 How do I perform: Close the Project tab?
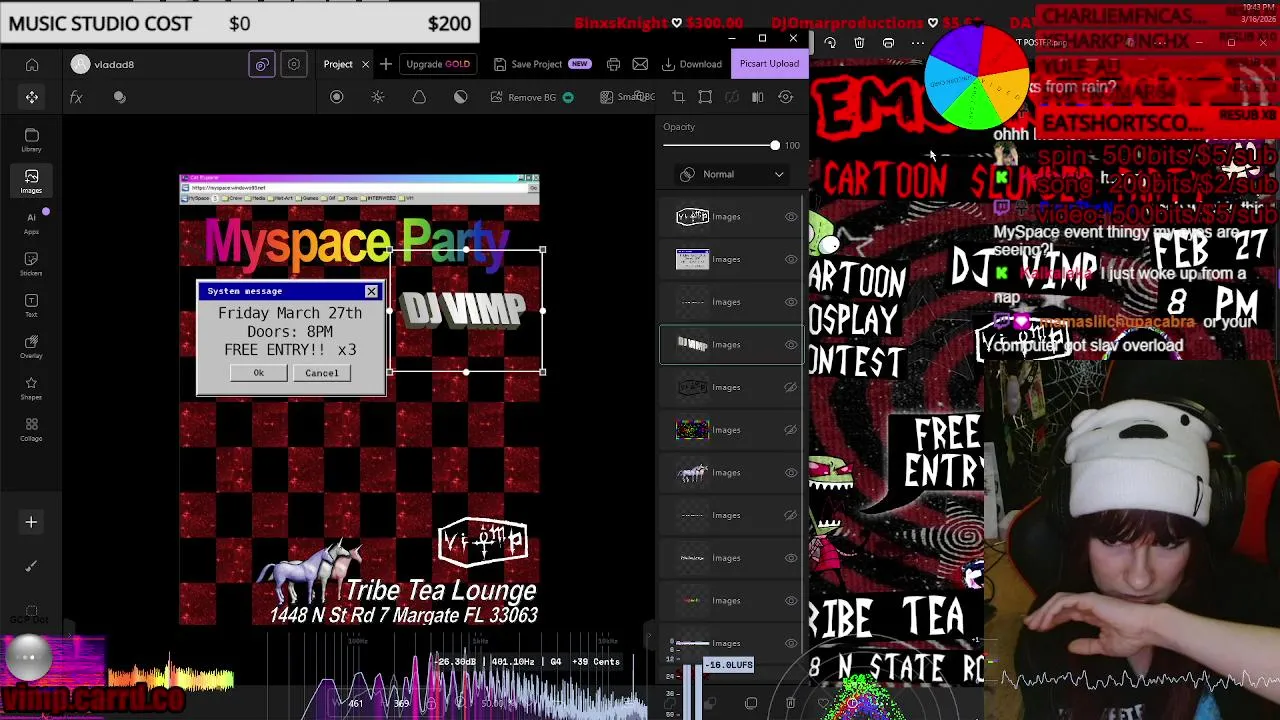365,64
